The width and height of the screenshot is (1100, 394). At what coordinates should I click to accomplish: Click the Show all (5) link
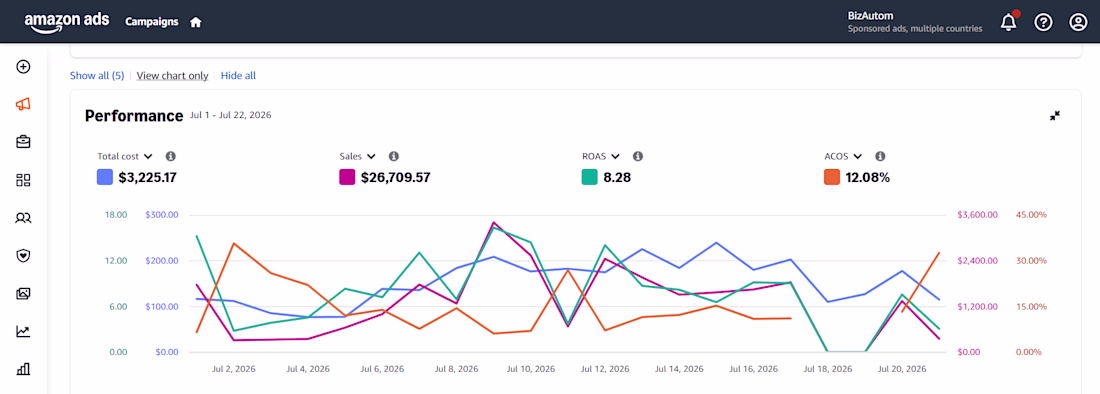tap(97, 76)
